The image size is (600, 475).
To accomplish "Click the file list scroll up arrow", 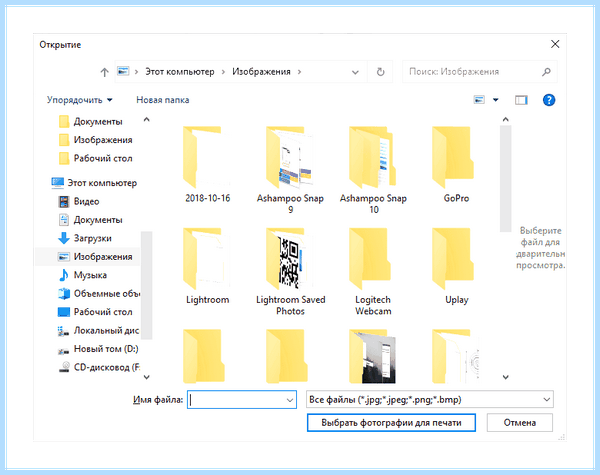I will click(505, 119).
